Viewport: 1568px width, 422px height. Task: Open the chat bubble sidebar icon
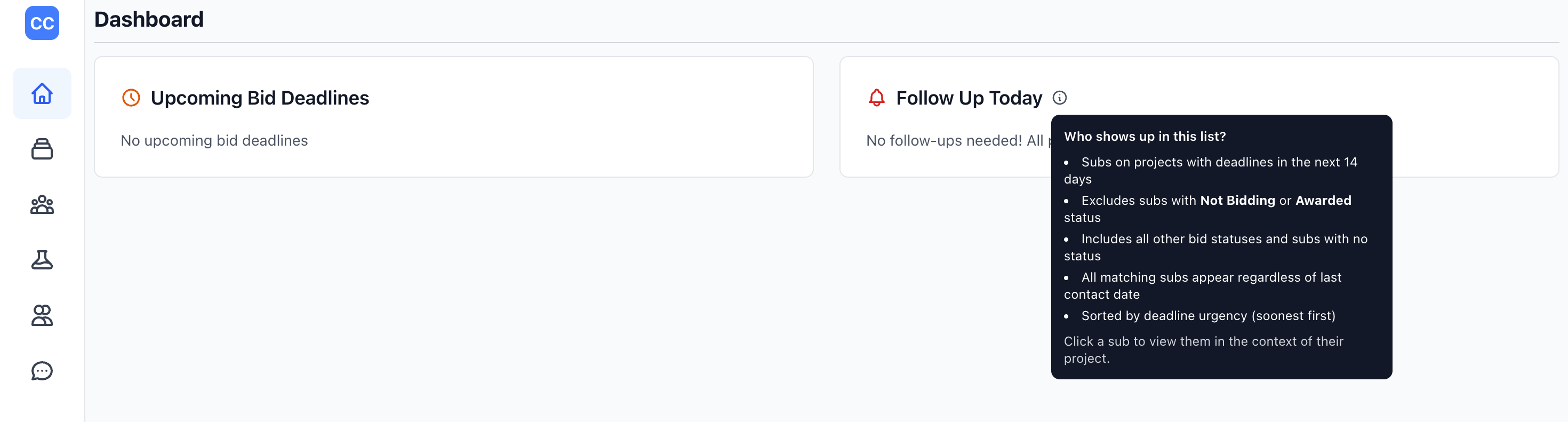click(x=42, y=371)
